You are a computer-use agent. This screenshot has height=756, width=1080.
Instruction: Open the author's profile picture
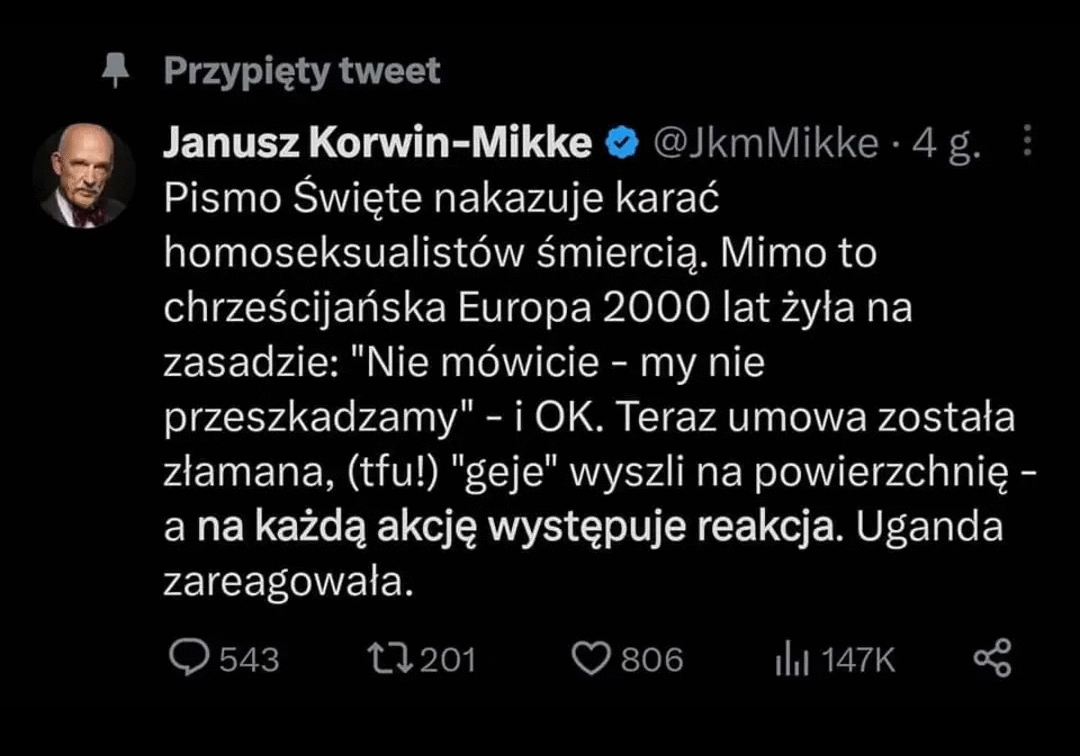[84, 177]
